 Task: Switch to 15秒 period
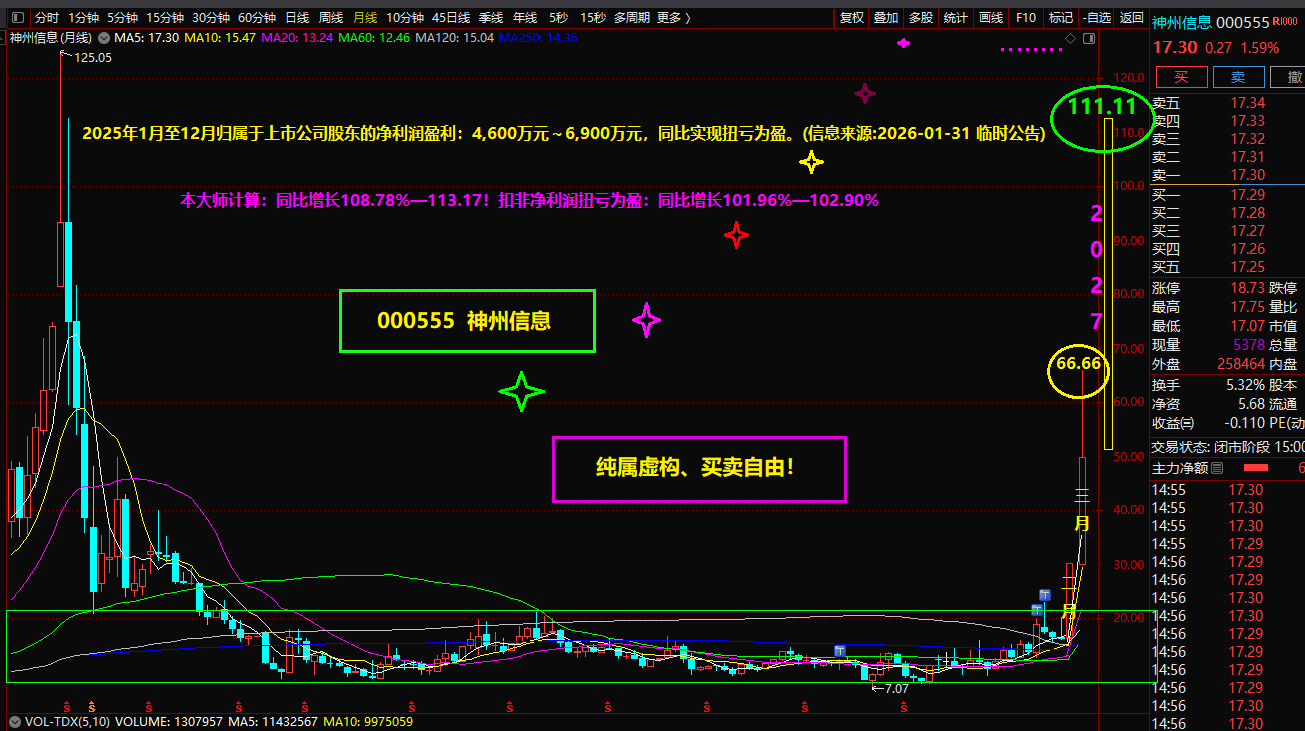(592, 18)
